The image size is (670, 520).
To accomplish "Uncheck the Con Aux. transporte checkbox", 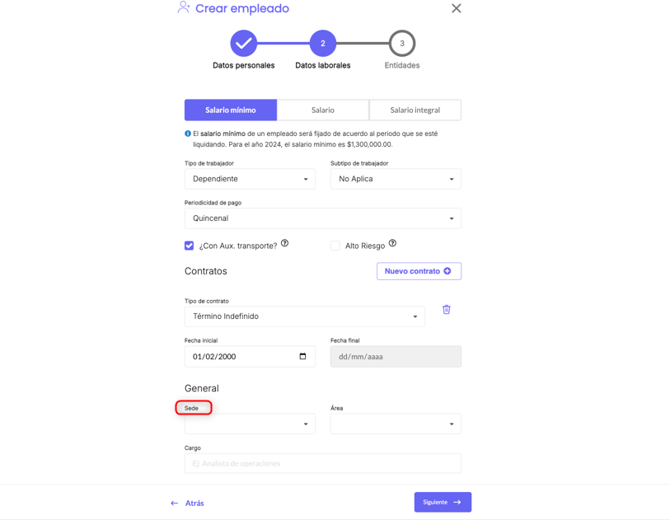I will [189, 245].
